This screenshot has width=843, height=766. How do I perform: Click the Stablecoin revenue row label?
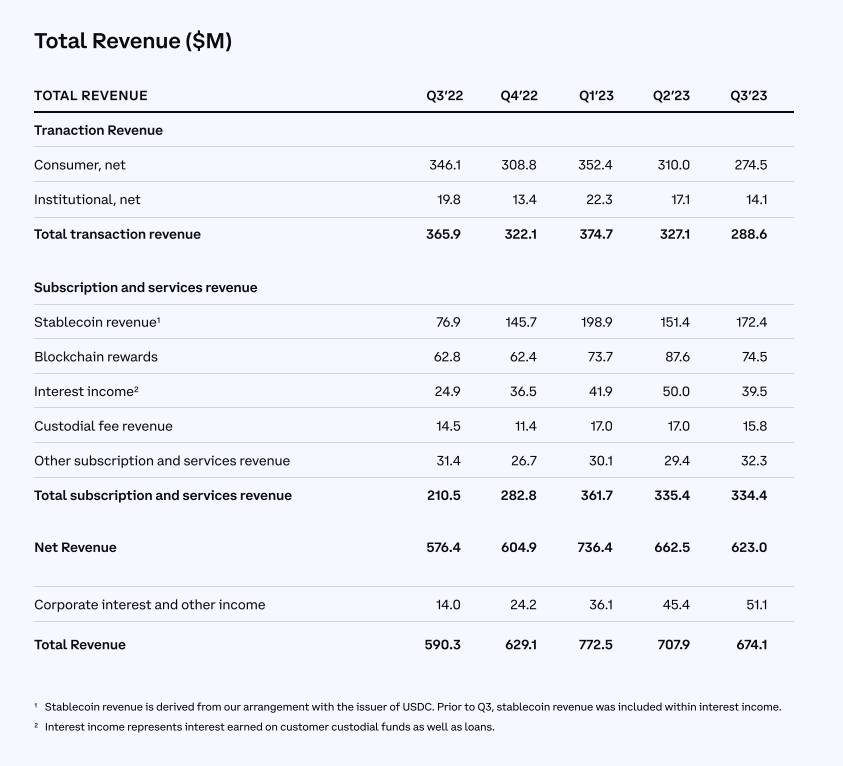pyautogui.click(x=97, y=322)
